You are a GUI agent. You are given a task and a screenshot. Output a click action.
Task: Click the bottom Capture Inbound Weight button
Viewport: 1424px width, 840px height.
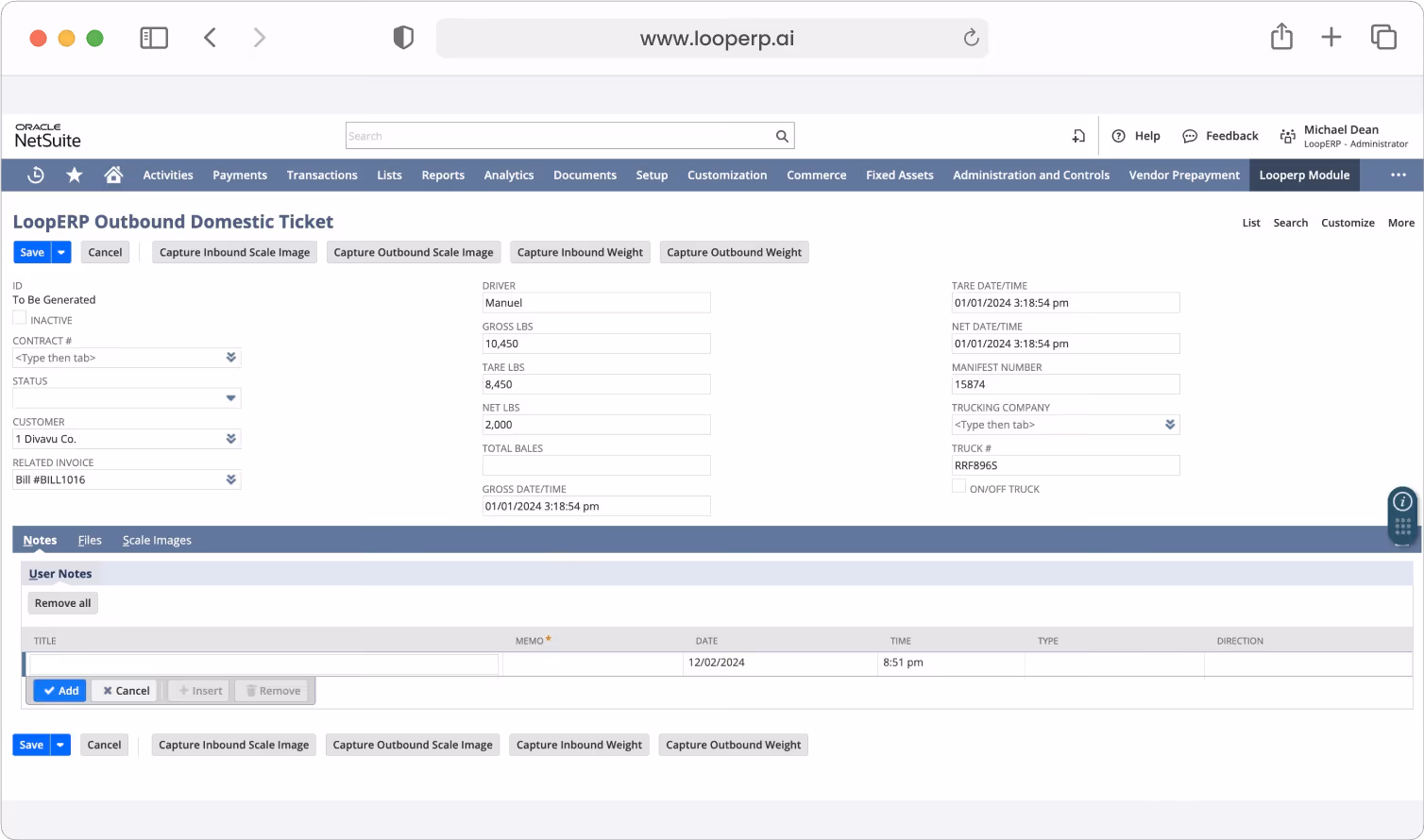click(x=579, y=745)
